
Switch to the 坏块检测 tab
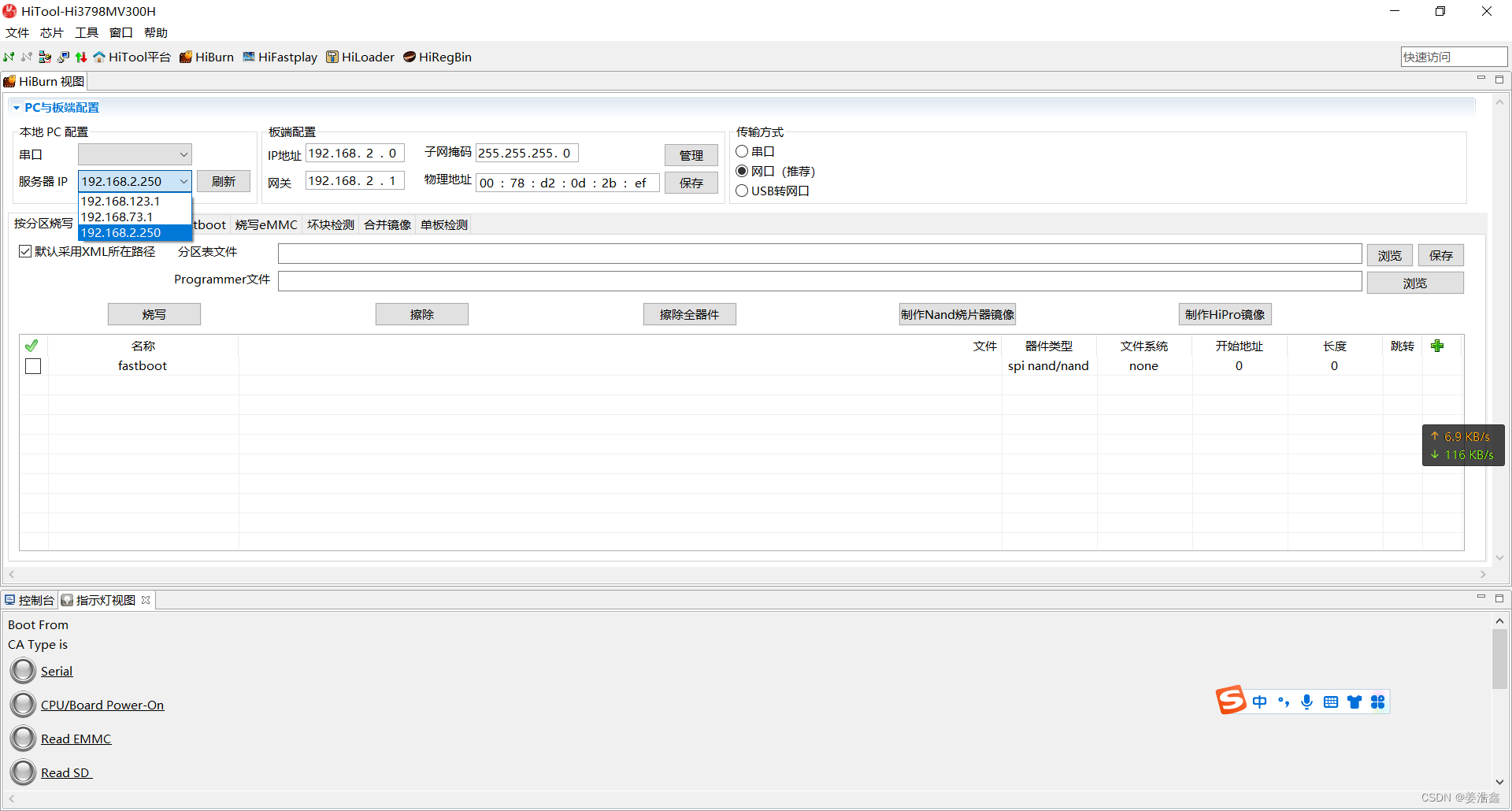pyautogui.click(x=331, y=224)
